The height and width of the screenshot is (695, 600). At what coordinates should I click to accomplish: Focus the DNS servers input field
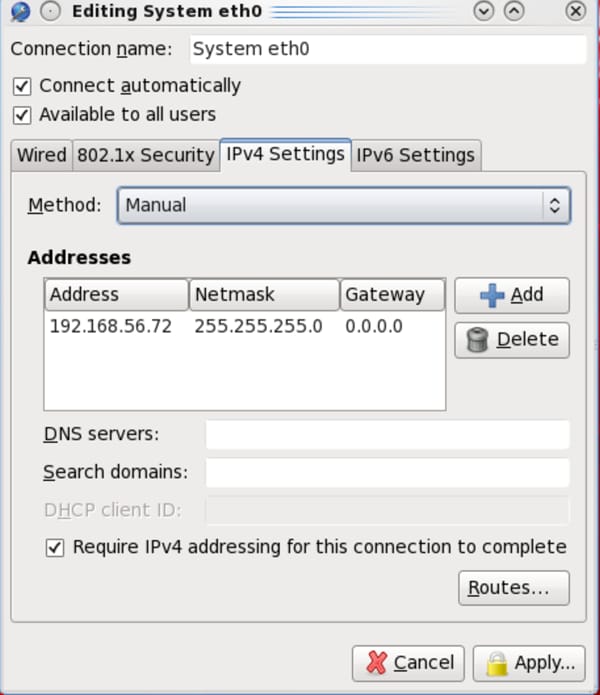[386, 435]
